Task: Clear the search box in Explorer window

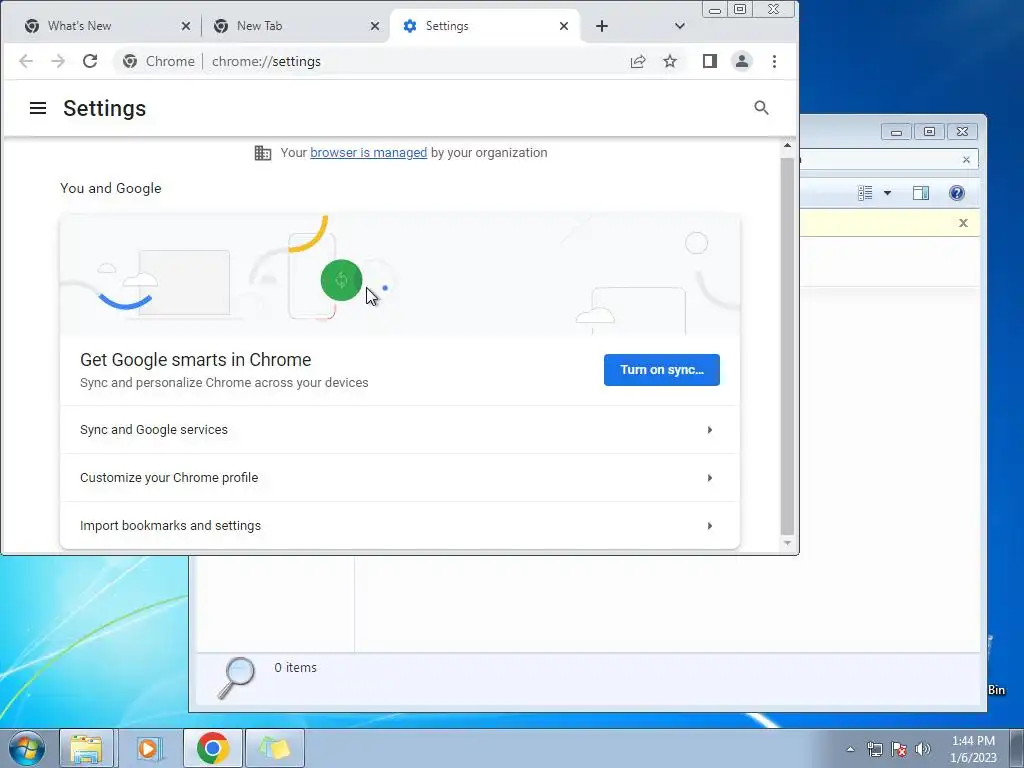Action: click(967, 160)
